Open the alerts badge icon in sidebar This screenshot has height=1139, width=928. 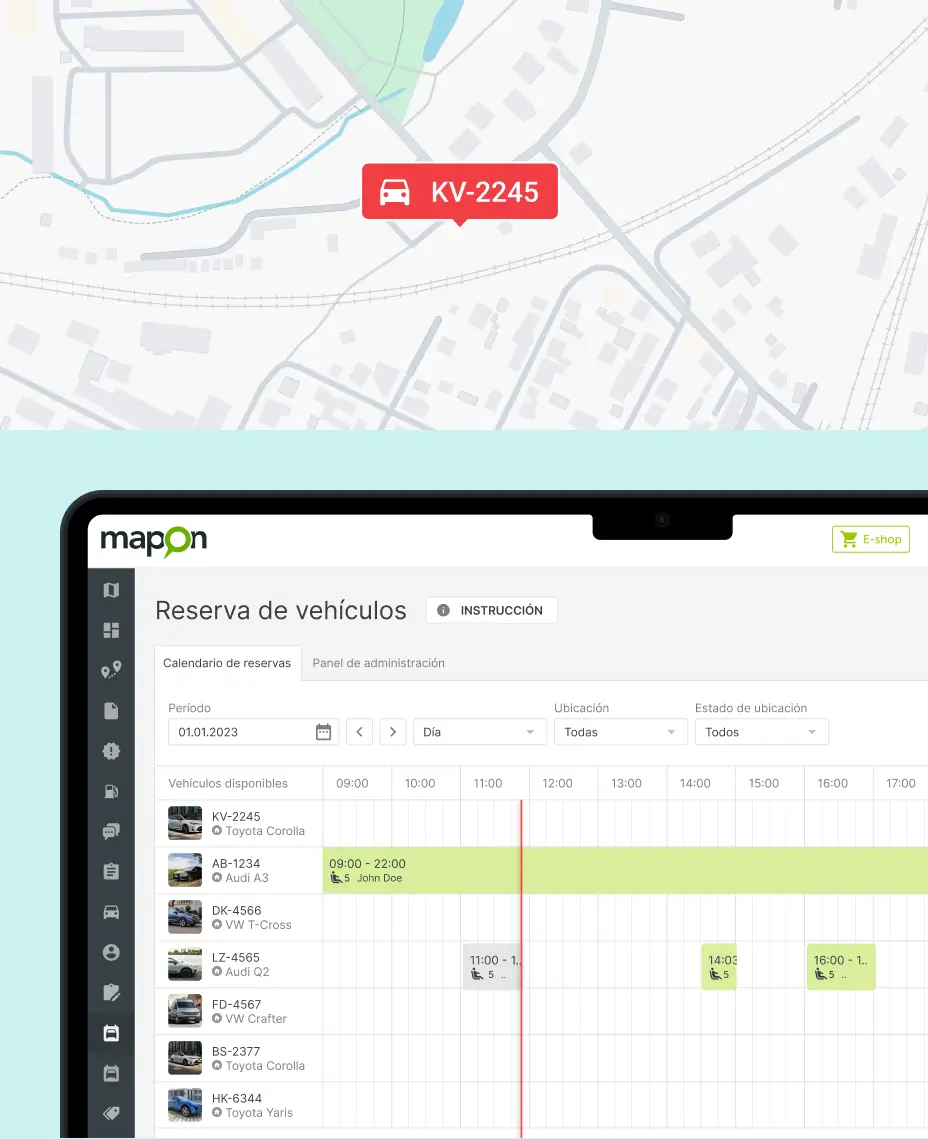point(111,751)
